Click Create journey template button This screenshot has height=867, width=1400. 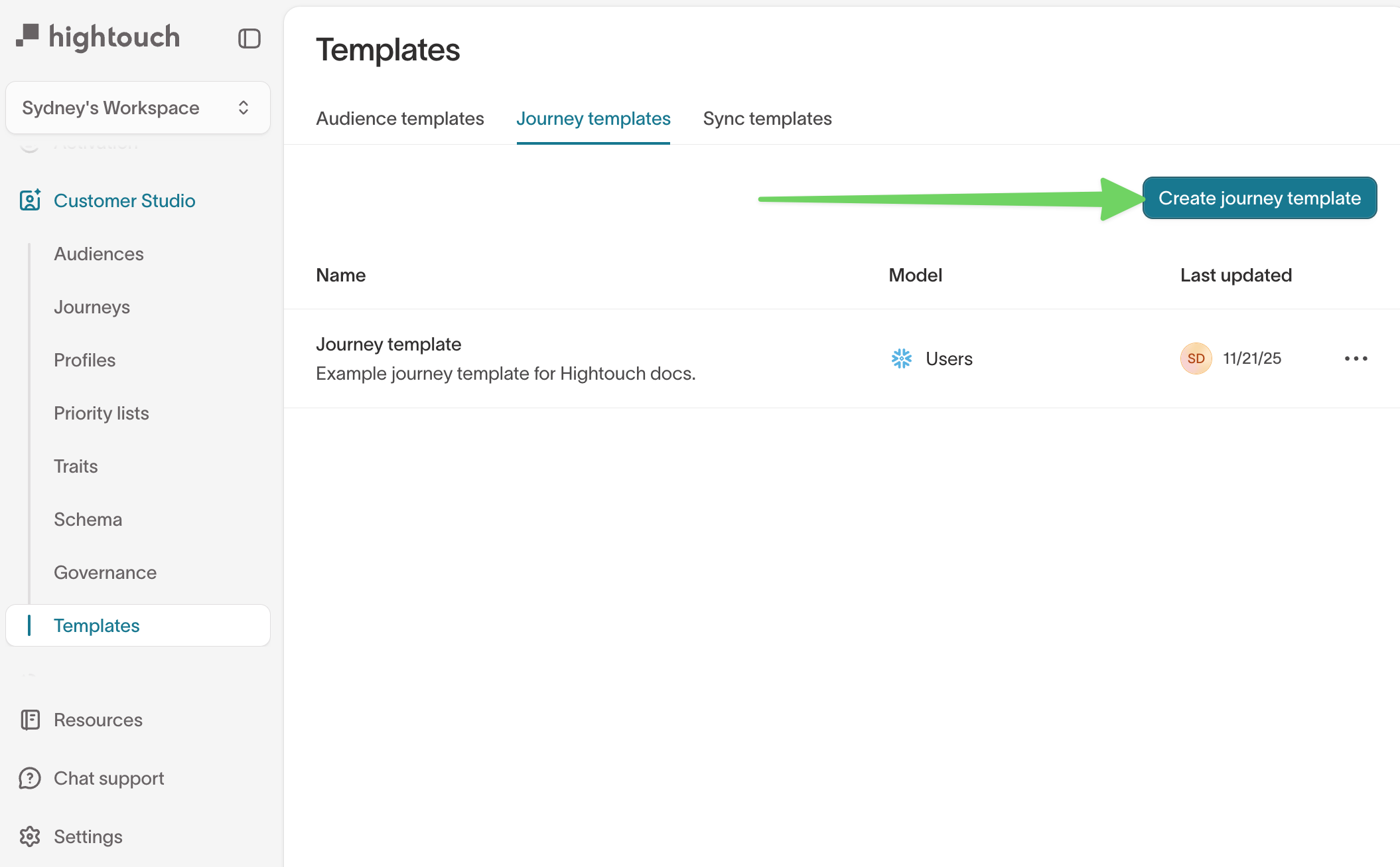click(x=1259, y=198)
